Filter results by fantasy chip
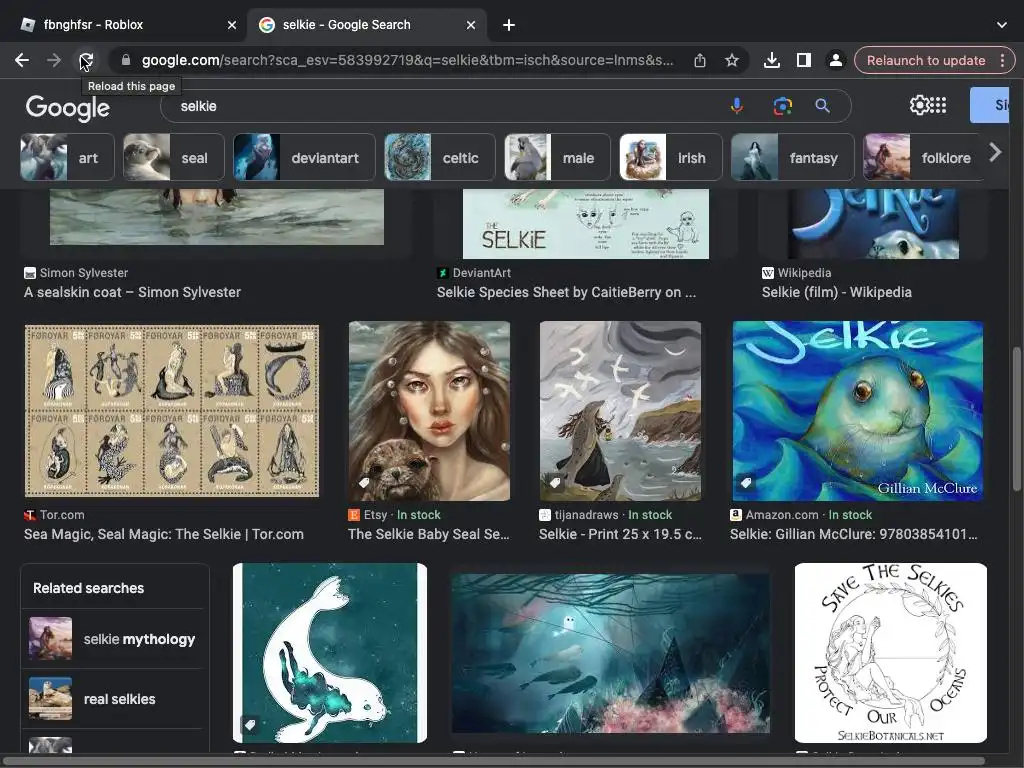The width and height of the screenshot is (1024, 768). coord(793,157)
